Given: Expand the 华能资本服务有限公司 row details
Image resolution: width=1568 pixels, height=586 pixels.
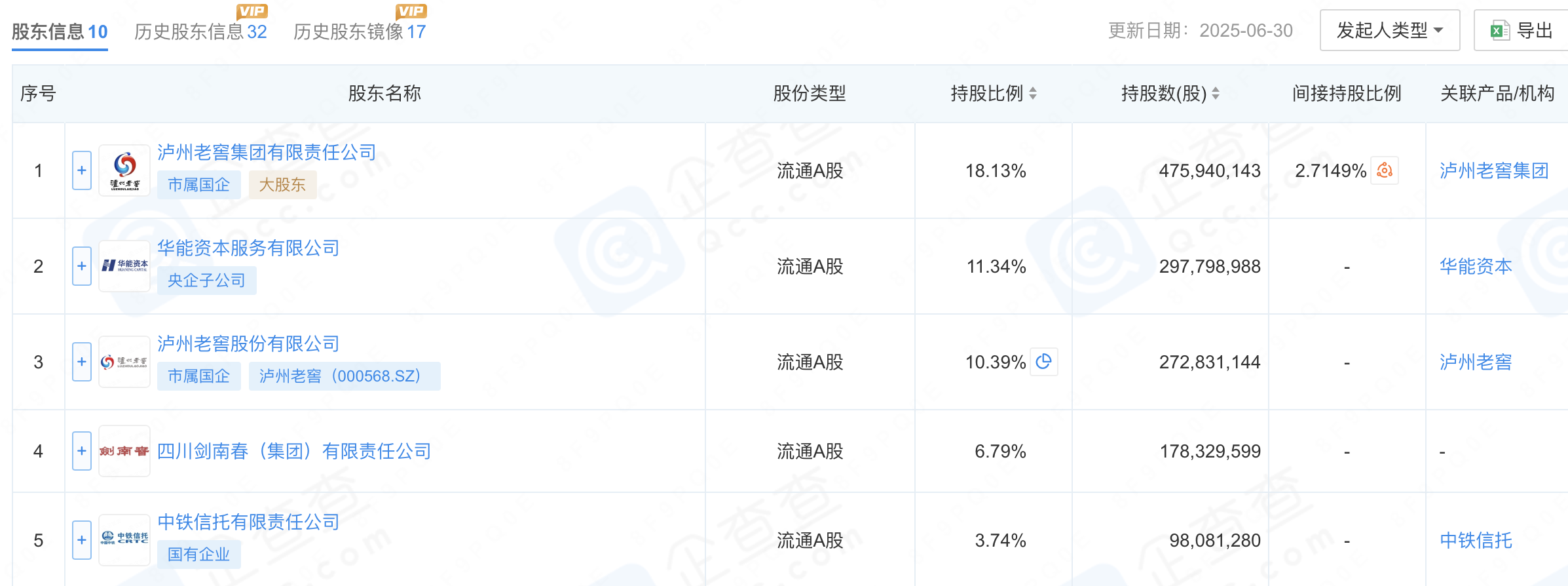Looking at the screenshot, I should 82,266.
